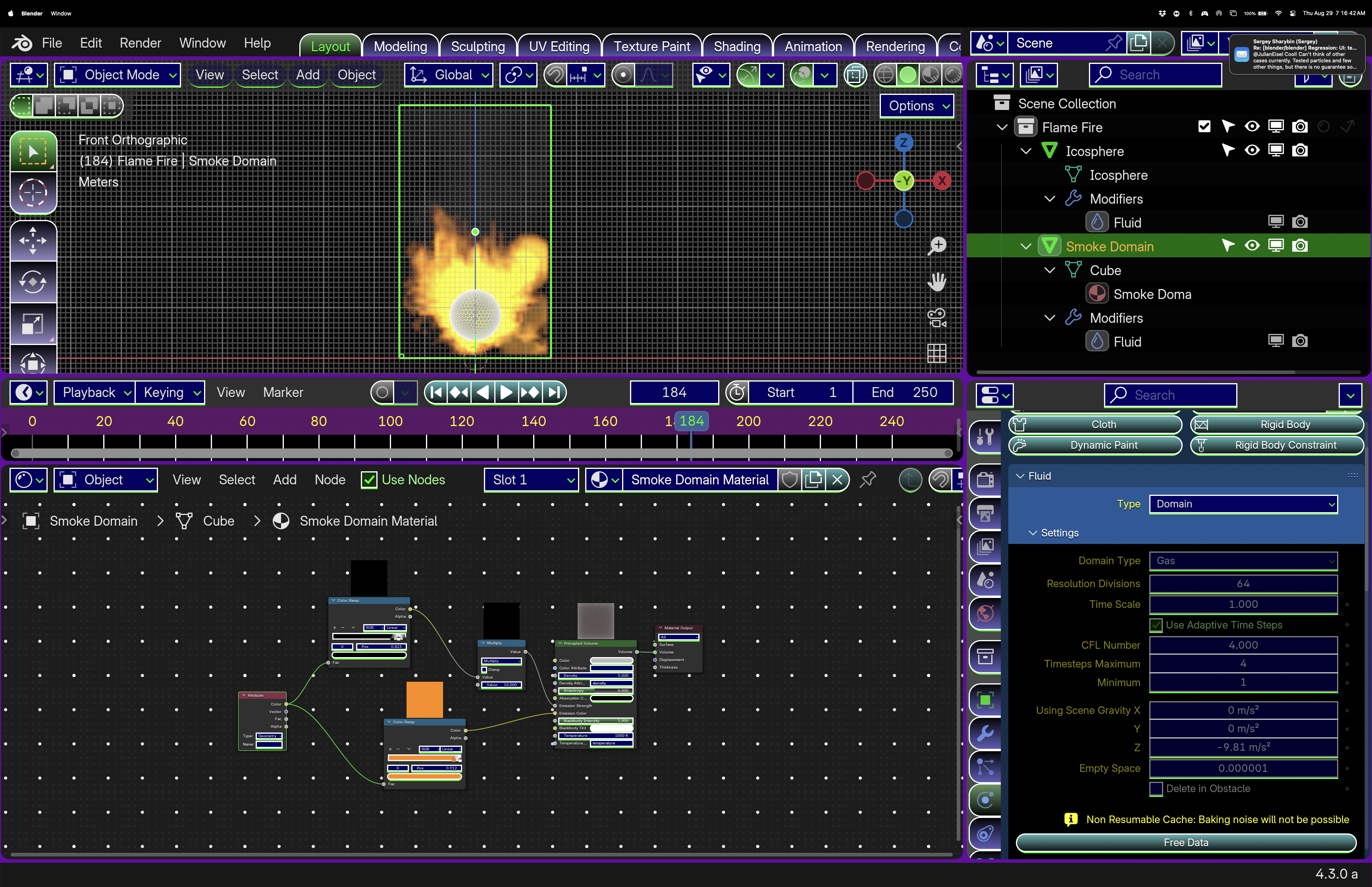1372x887 pixels.
Task: Open the Physics properties tab
Action: click(985, 800)
